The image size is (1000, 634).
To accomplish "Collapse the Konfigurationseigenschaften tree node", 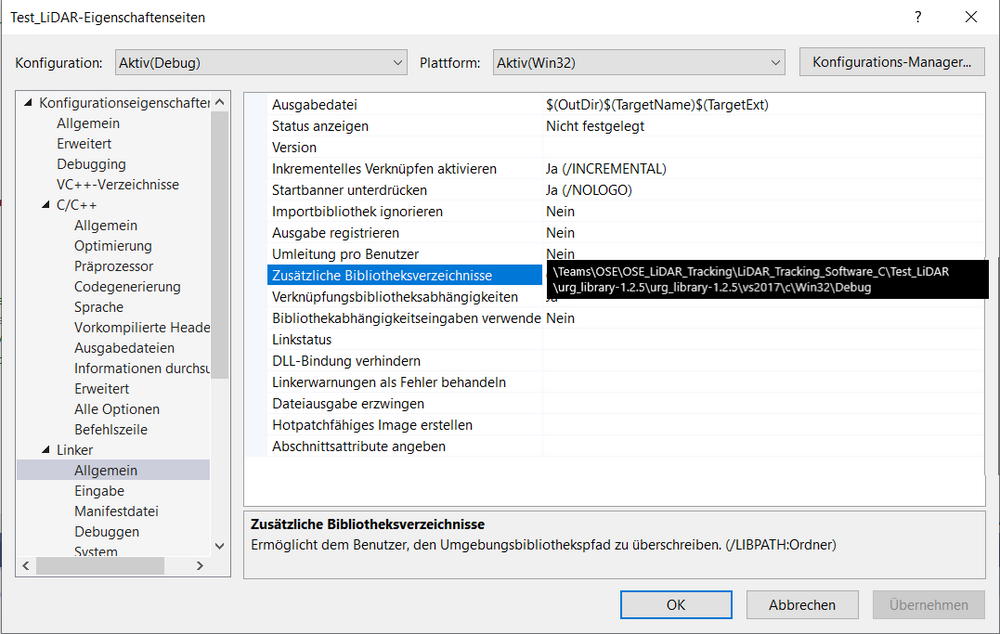I will coord(28,103).
